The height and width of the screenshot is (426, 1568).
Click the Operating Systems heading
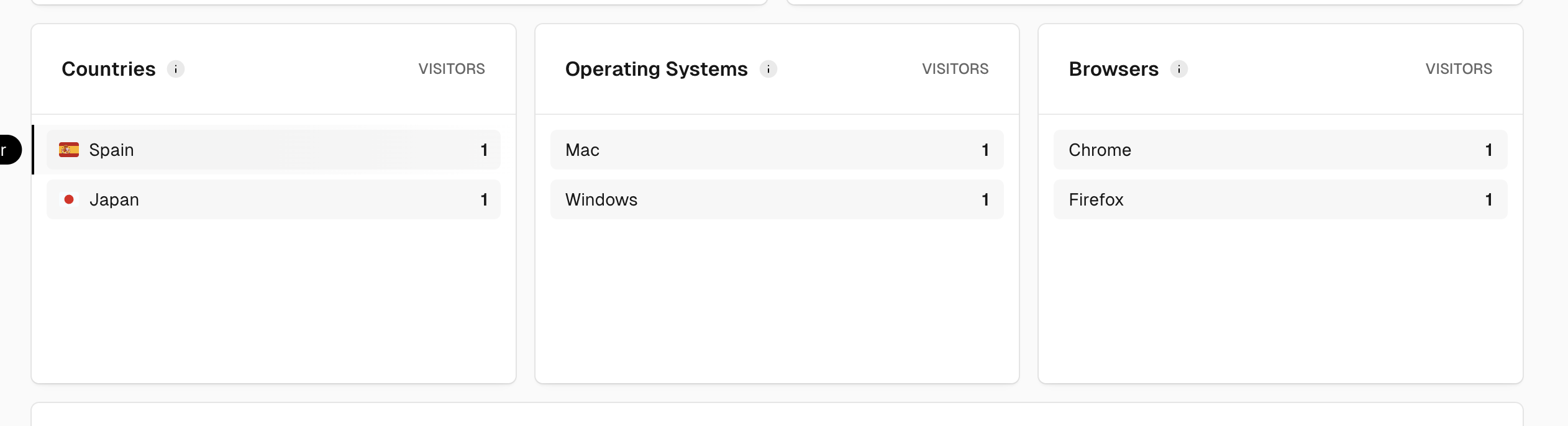657,69
